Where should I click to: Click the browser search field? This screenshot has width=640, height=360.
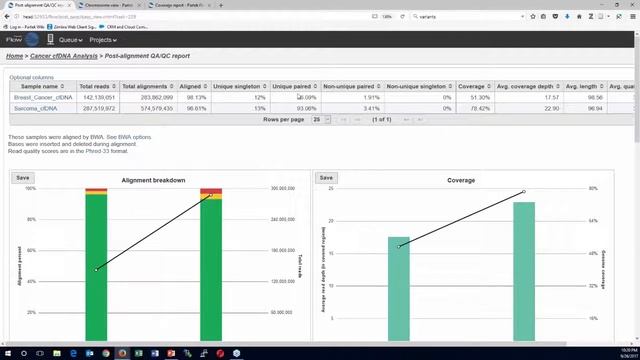[x=469, y=17]
